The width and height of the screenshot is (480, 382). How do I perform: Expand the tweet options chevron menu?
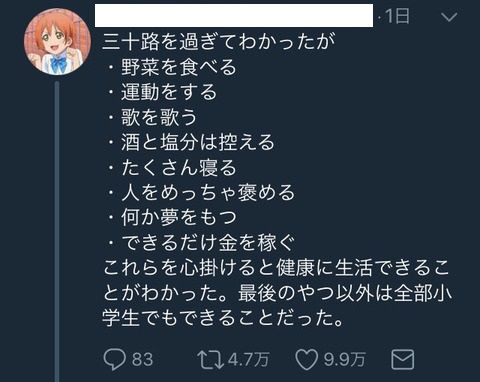click(x=449, y=17)
